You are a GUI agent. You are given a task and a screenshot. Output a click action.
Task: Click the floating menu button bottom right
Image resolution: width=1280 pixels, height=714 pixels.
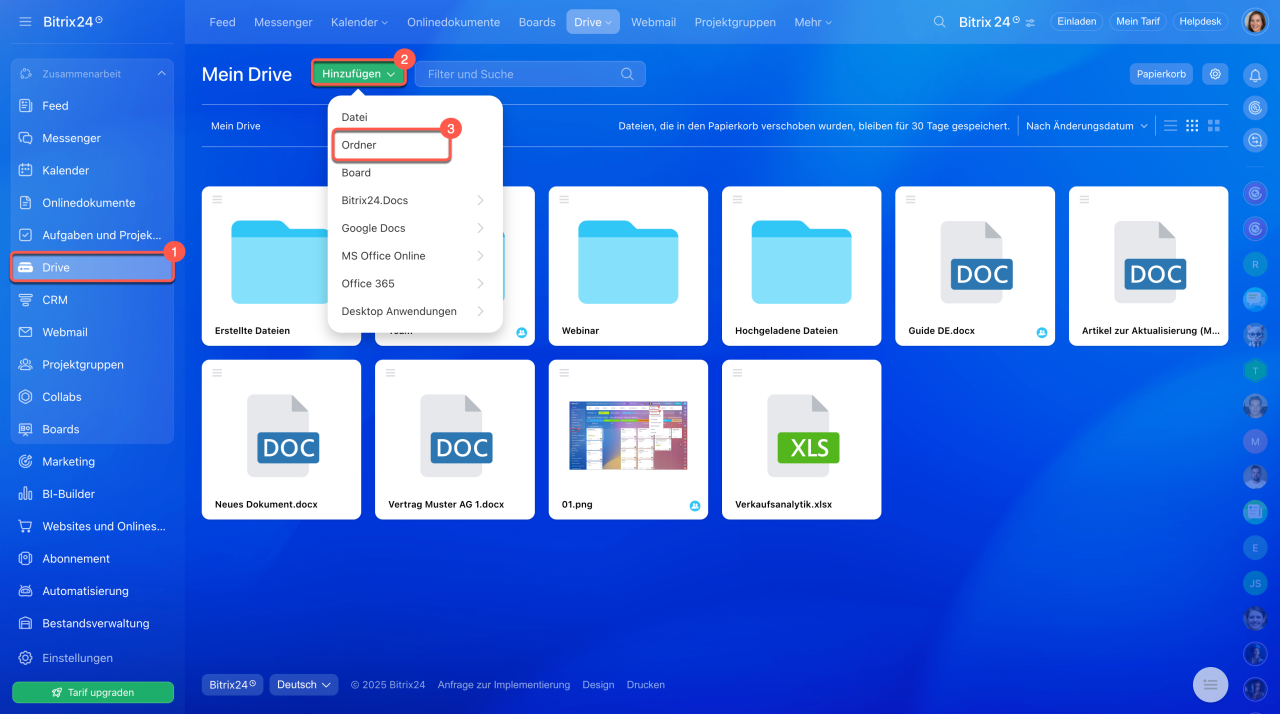1210,684
